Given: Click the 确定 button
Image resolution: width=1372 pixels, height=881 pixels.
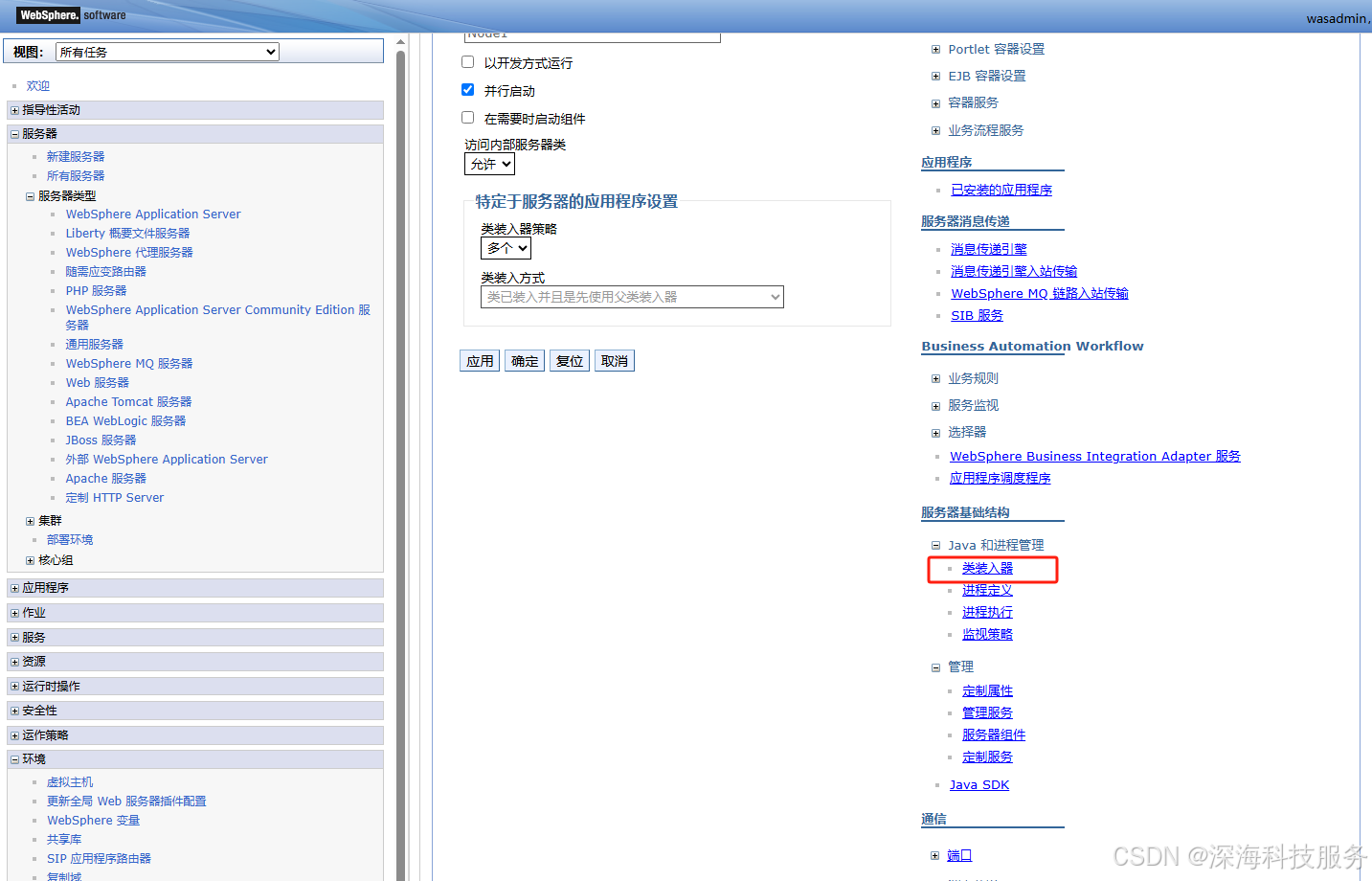Looking at the screenshot, I should [525, 361].
